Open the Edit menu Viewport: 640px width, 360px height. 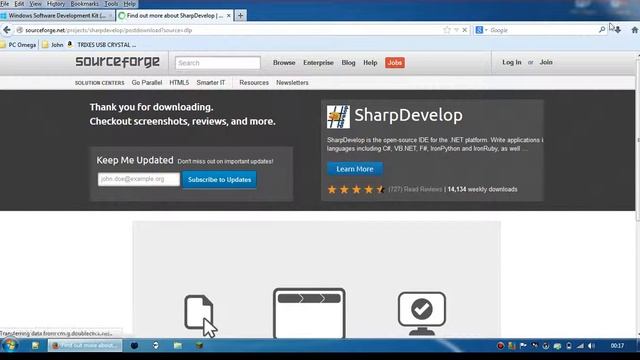(19, 4)
